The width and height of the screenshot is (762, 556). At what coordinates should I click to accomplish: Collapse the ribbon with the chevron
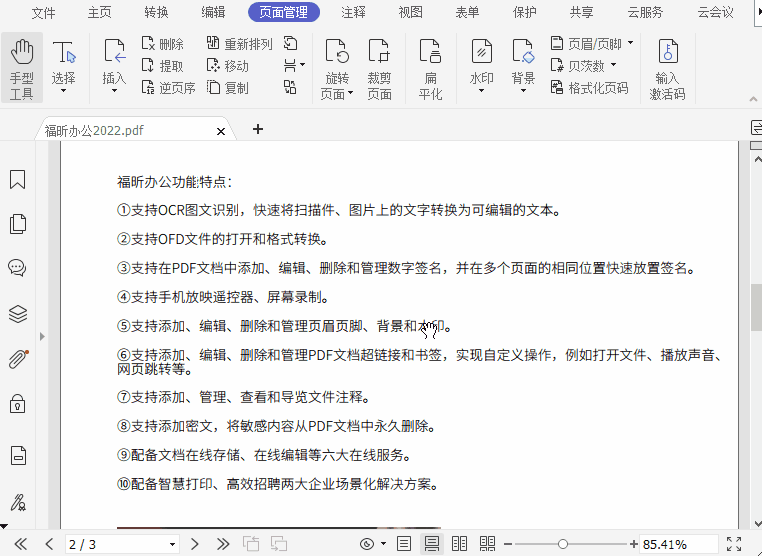click(753, 99)
